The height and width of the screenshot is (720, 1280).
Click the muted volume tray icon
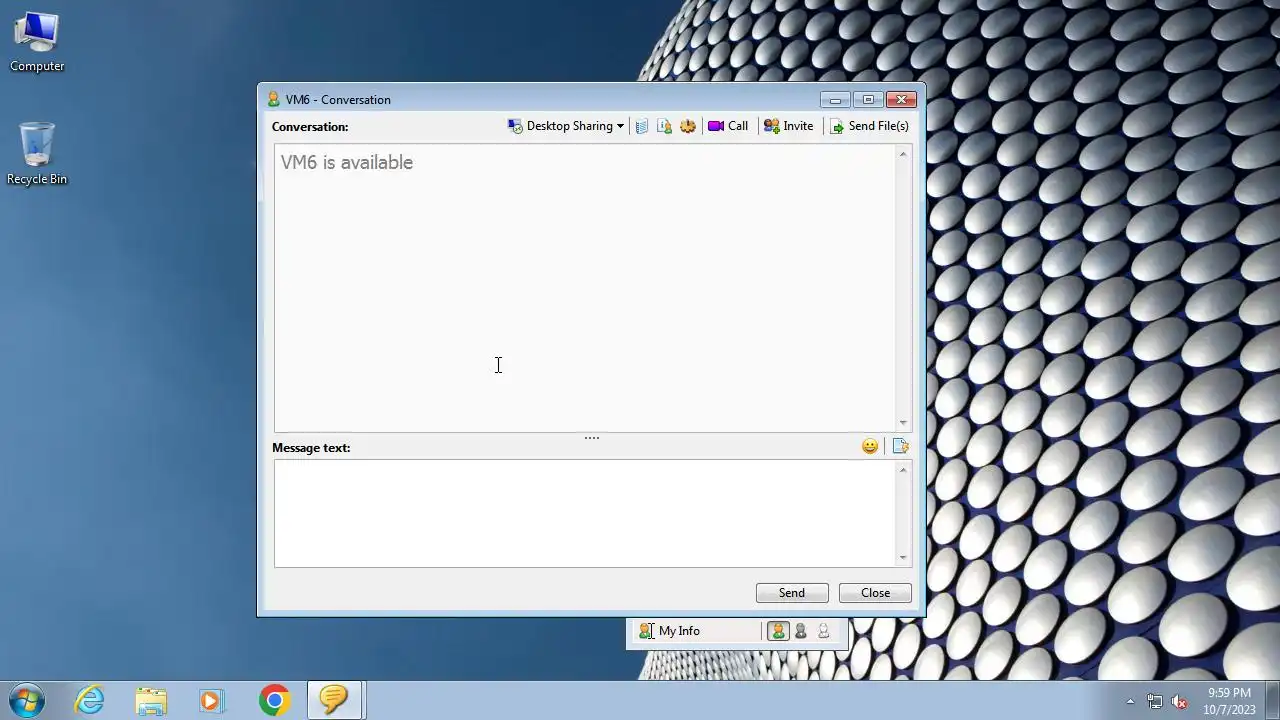[x=1179, y=701]
